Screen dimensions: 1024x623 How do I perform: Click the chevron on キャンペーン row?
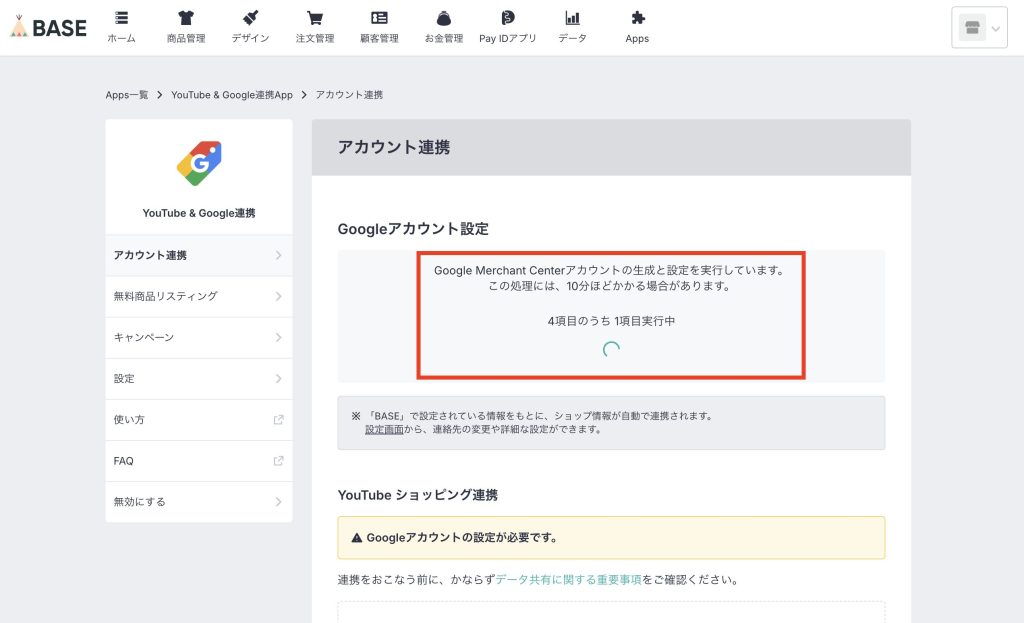279,338
